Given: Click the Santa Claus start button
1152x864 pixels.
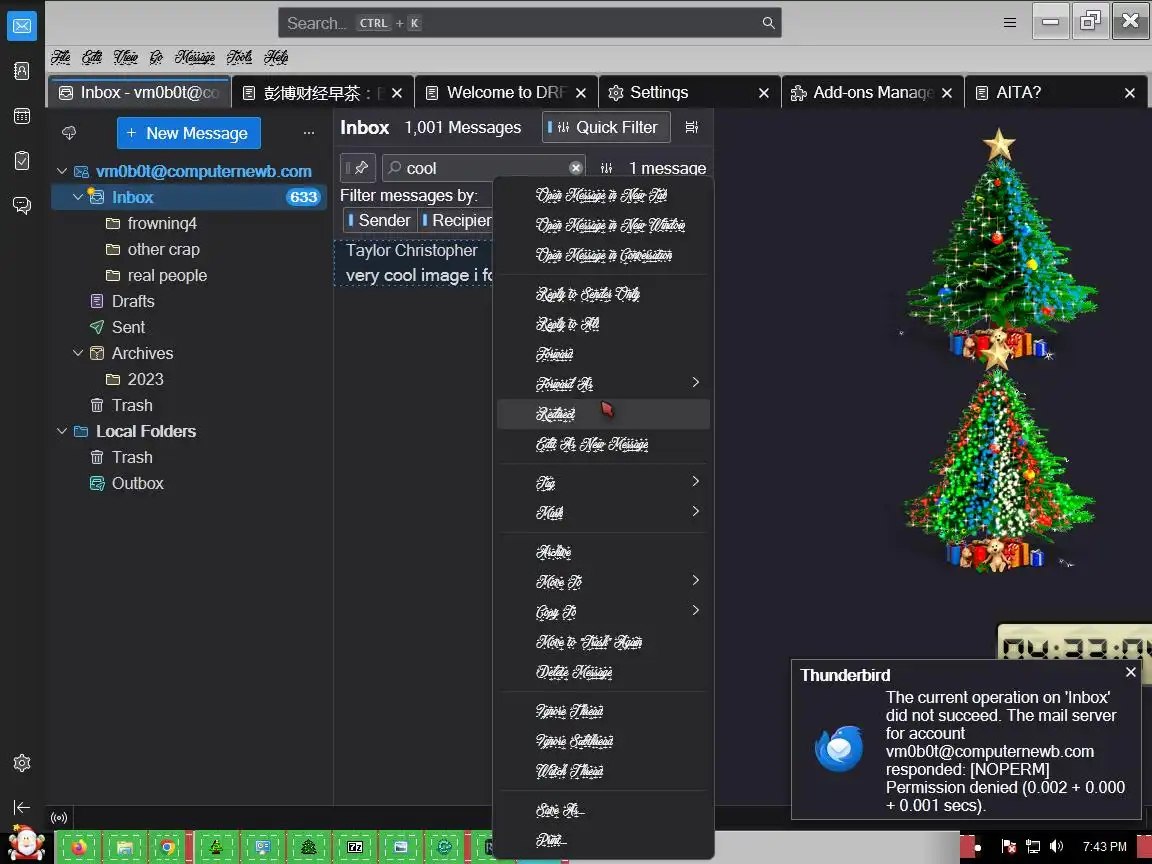Looking at the screenshot, I should tap(26, 843).
